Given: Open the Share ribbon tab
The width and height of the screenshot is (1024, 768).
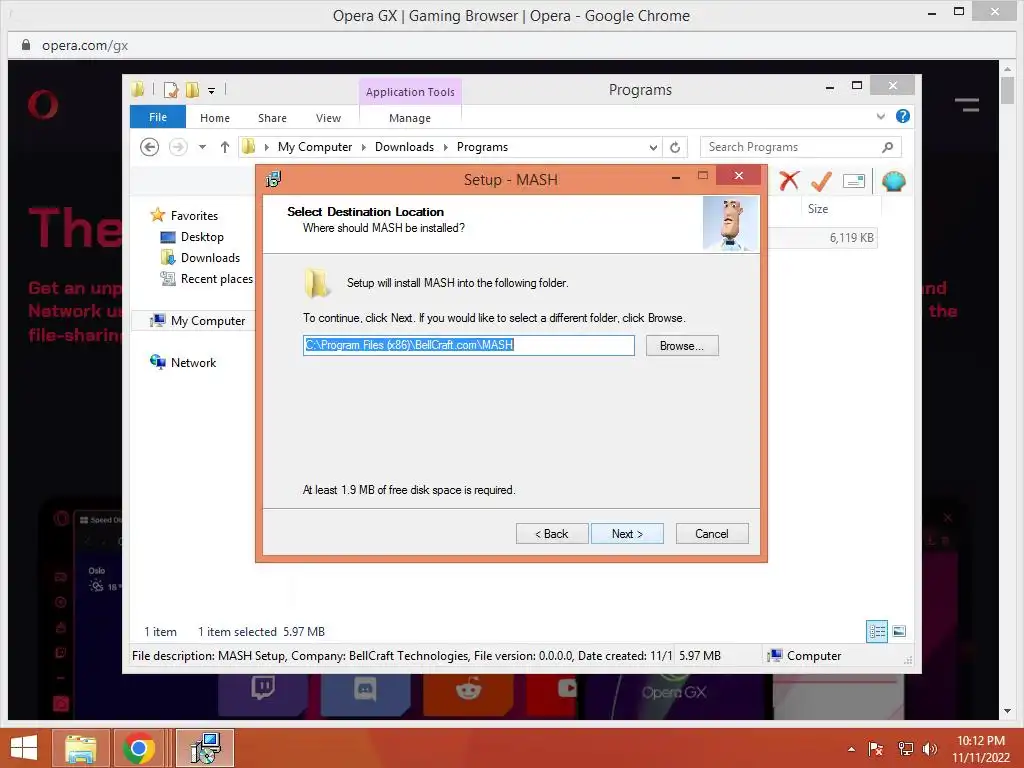Looking at the screenshot, I should [x=272, y=118].
